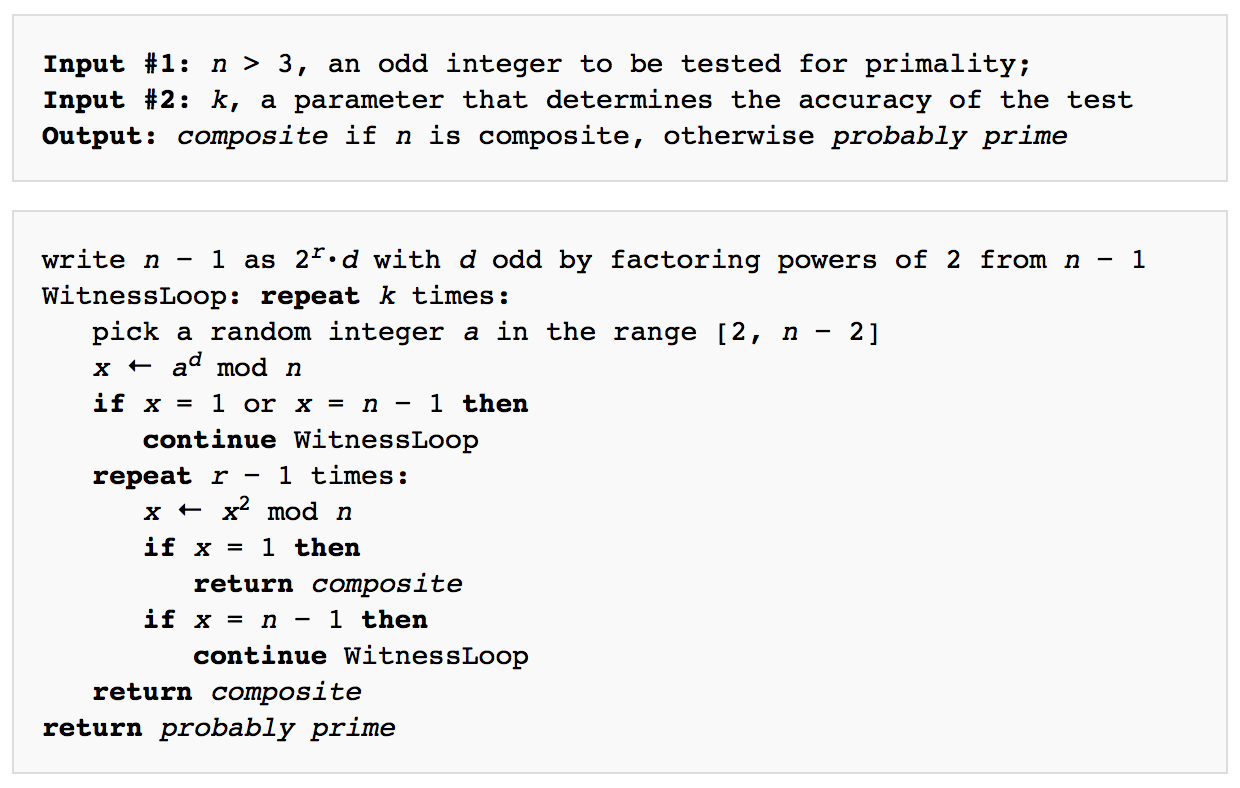Image resolution: width=1240 pixels, height=788 pixels.
Task: Click the last "return composite" statement
Action: point(227,692)
